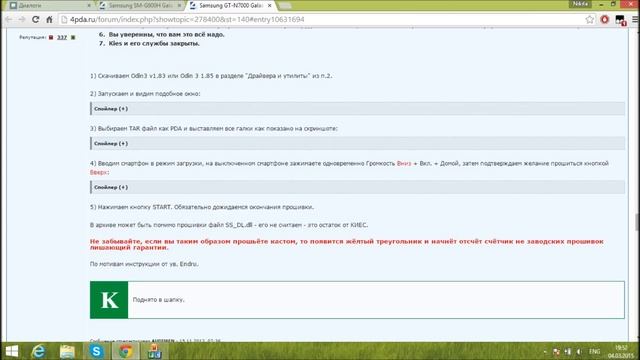Go back to the previous page
Screen dimensions: 640x360
click(9, 19)
